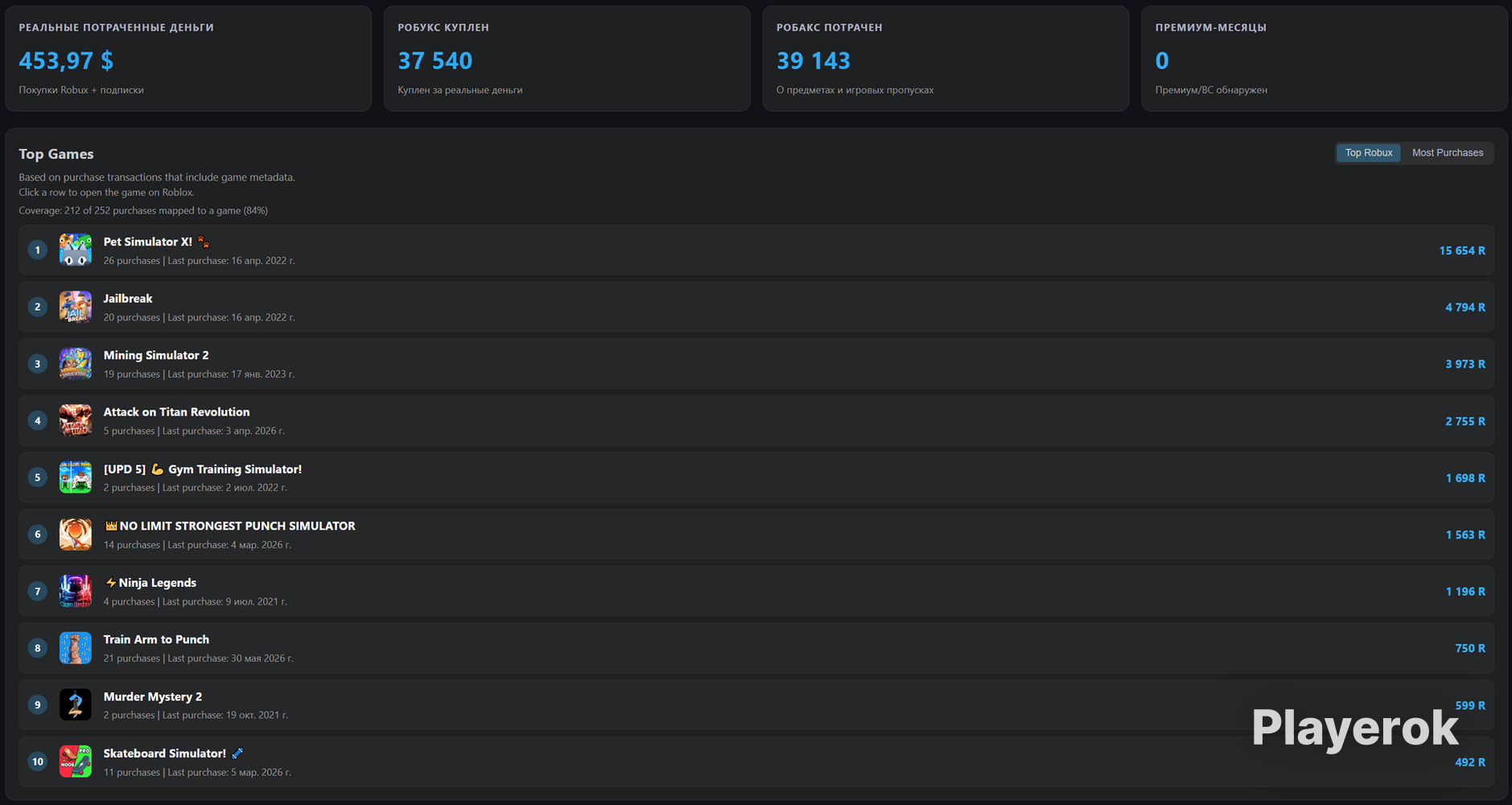Viewport: 1512px width, 805px height.
Task: Click the Gym Training Simulator game icon
Action: point(75,477)
